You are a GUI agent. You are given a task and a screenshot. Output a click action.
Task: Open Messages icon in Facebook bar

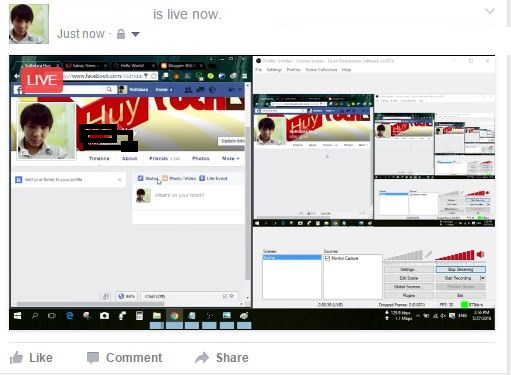[200, 90]
